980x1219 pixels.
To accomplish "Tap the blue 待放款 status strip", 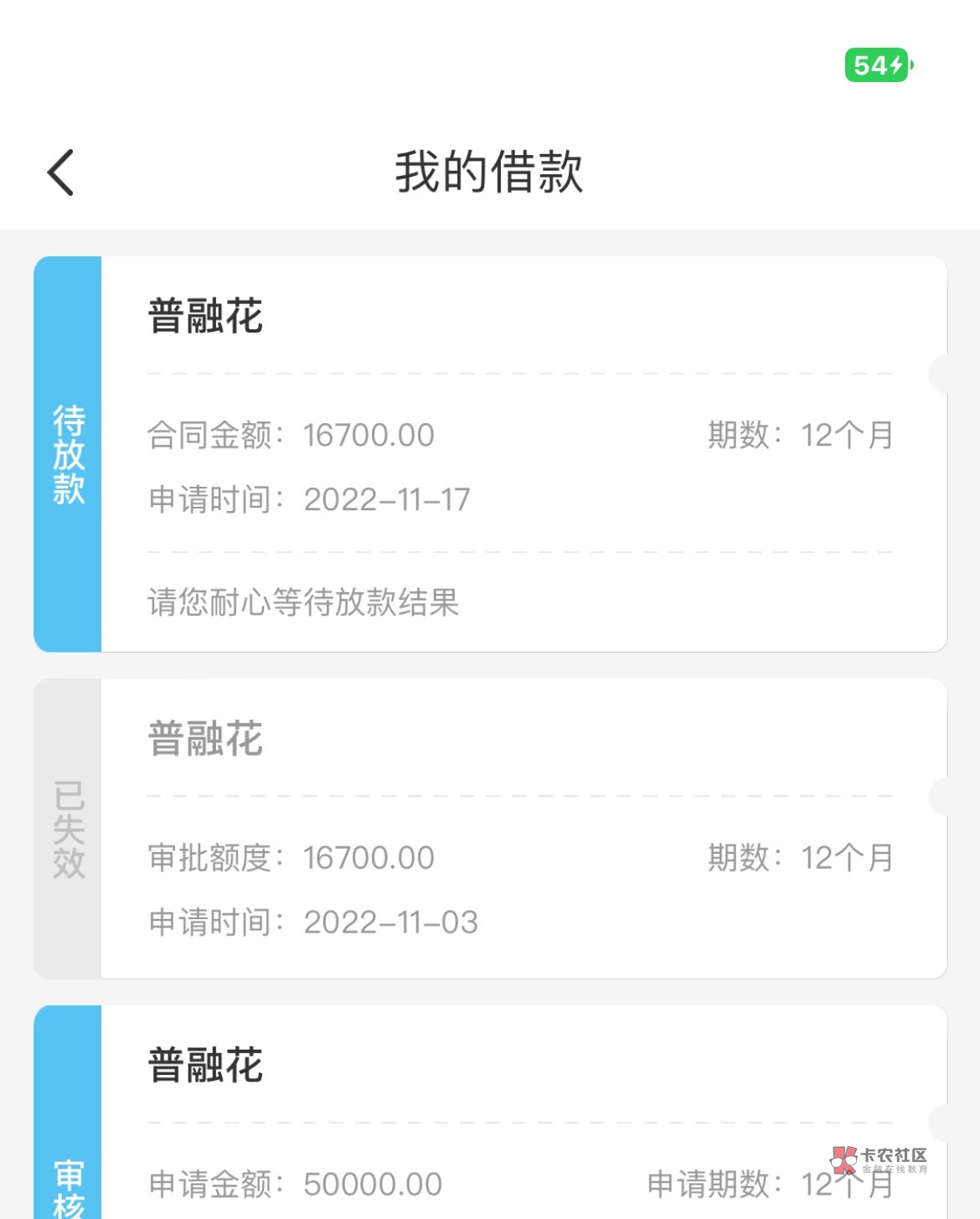I will point(68,454).
